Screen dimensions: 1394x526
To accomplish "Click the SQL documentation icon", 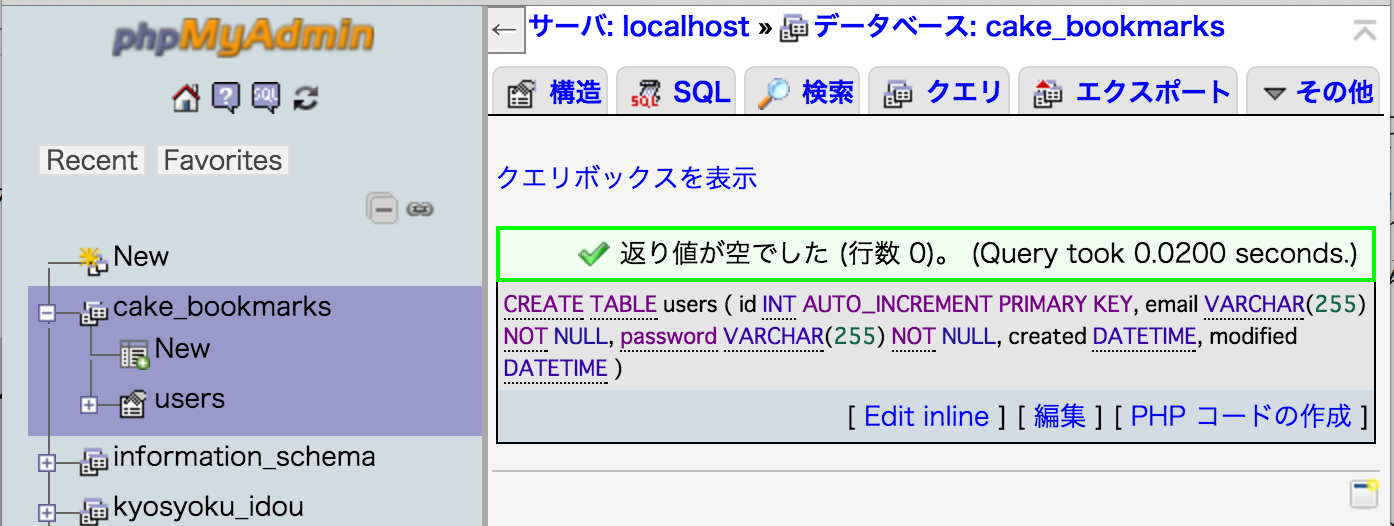I will pos(266,97).
